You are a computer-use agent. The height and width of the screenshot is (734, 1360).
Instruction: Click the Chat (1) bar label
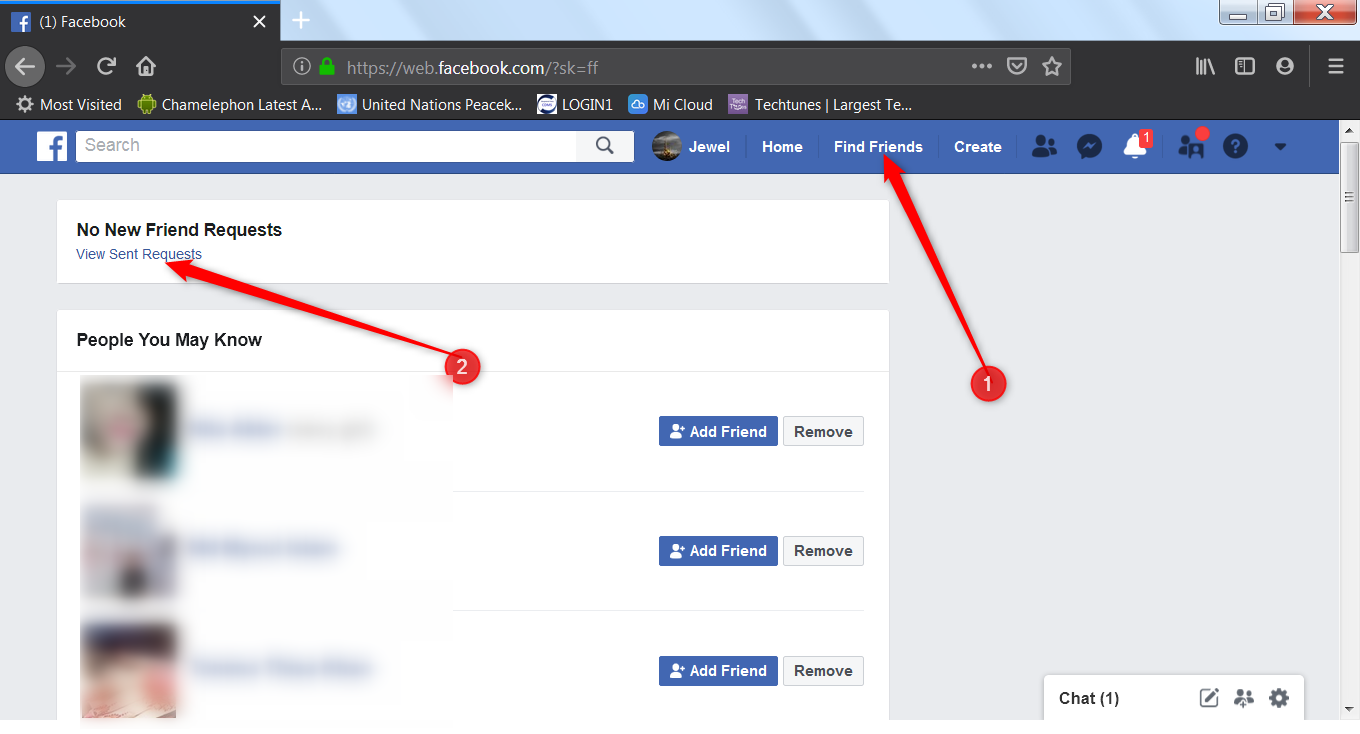pos(1089,698)
